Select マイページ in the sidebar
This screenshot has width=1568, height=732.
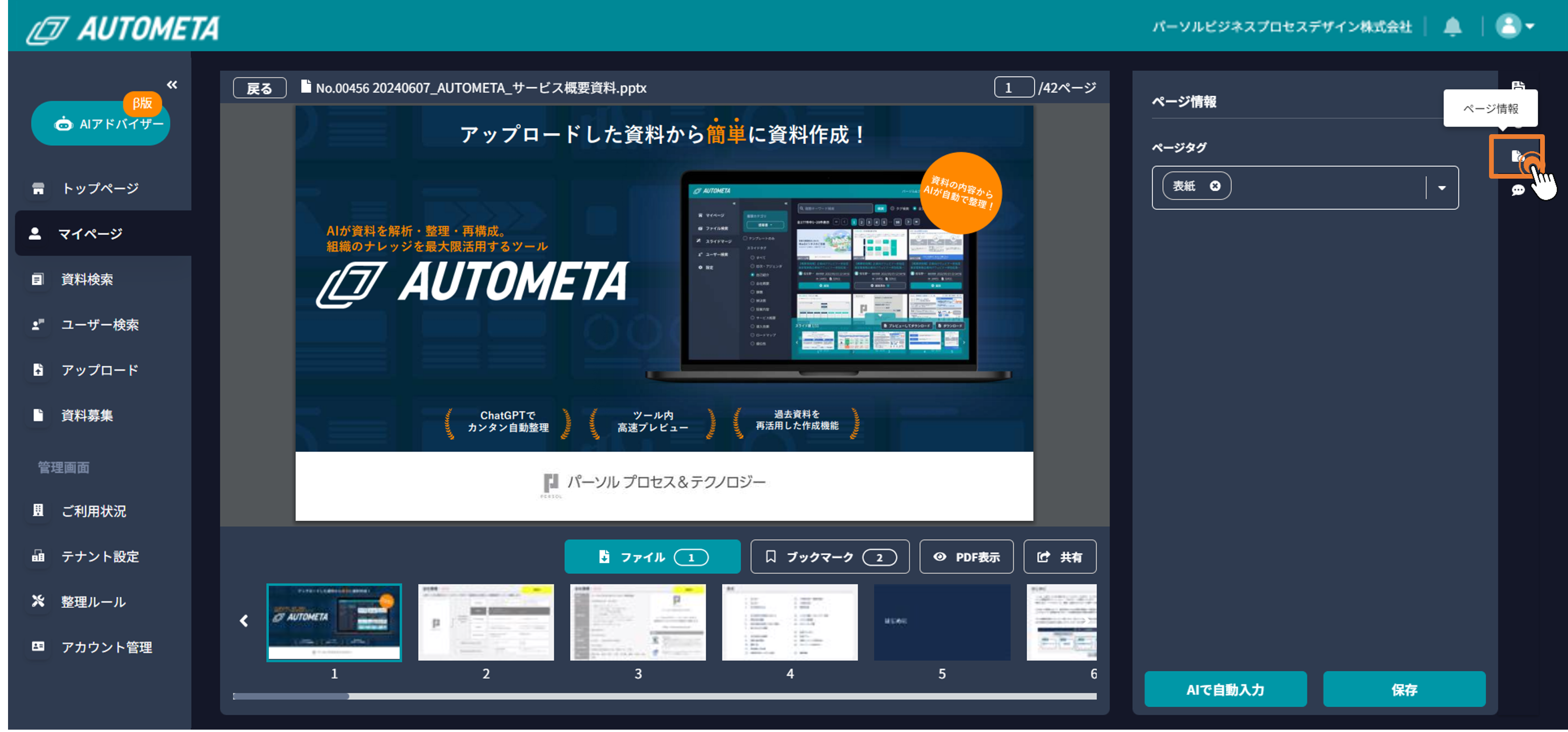tap(104, 233)
